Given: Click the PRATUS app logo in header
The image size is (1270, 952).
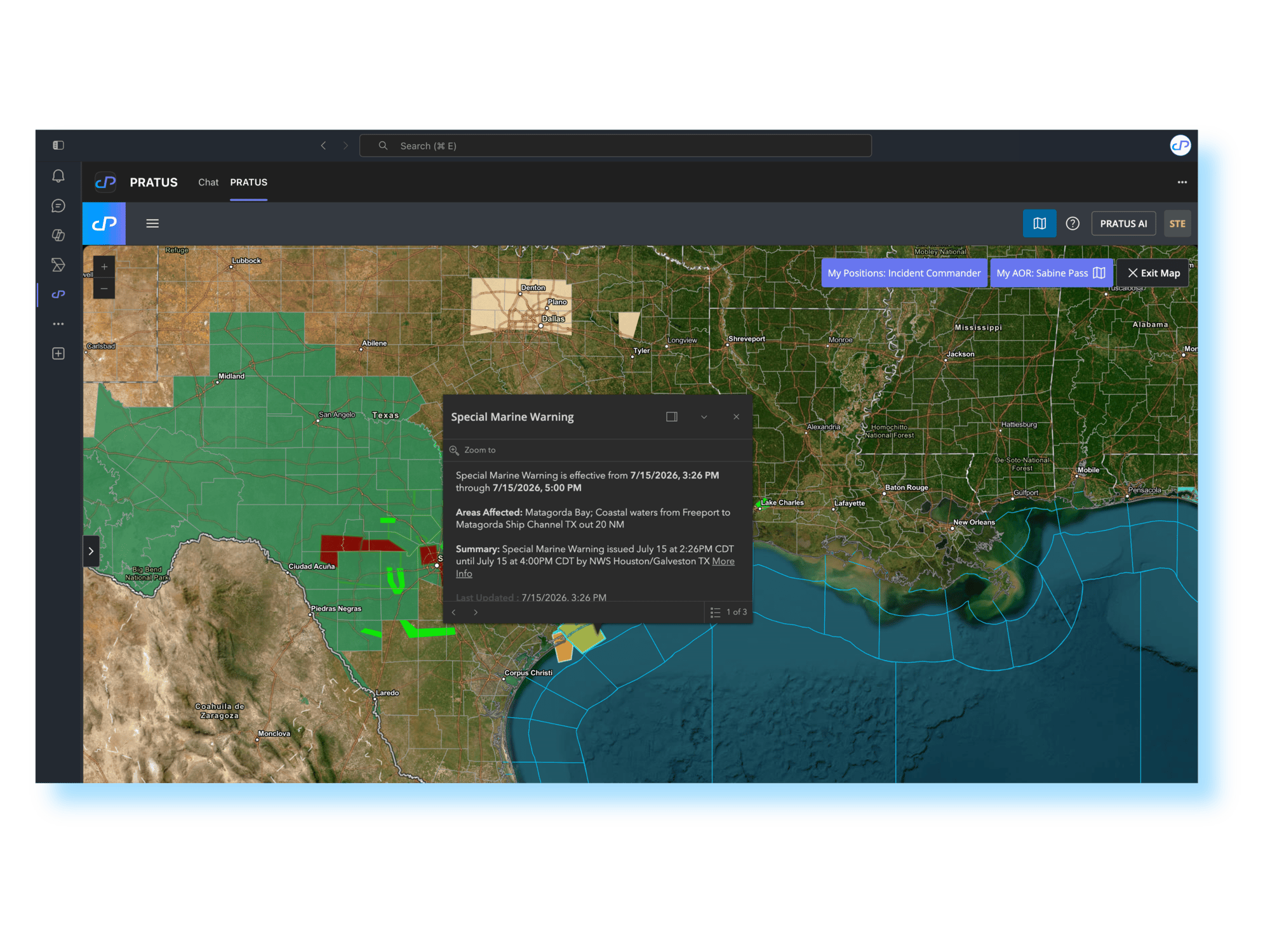Looking at the screenshot, I should [105, 182].
